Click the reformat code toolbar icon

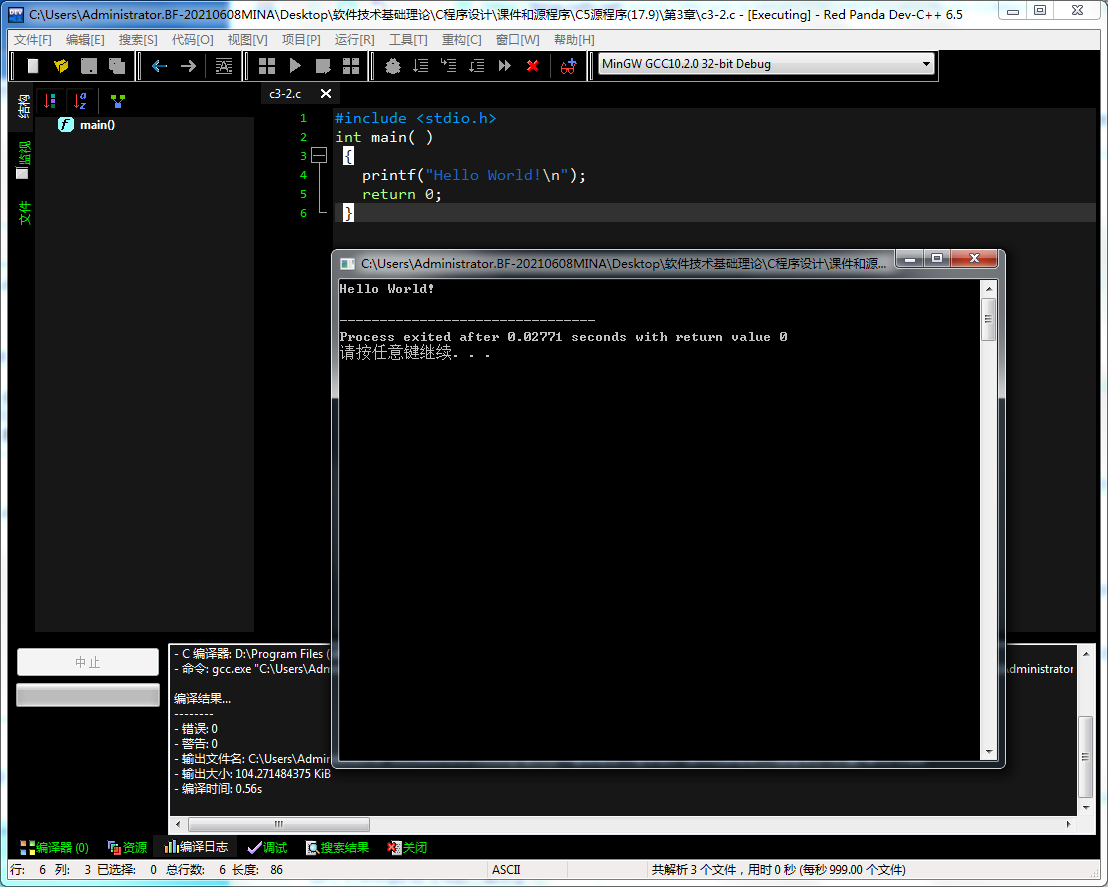223,66
